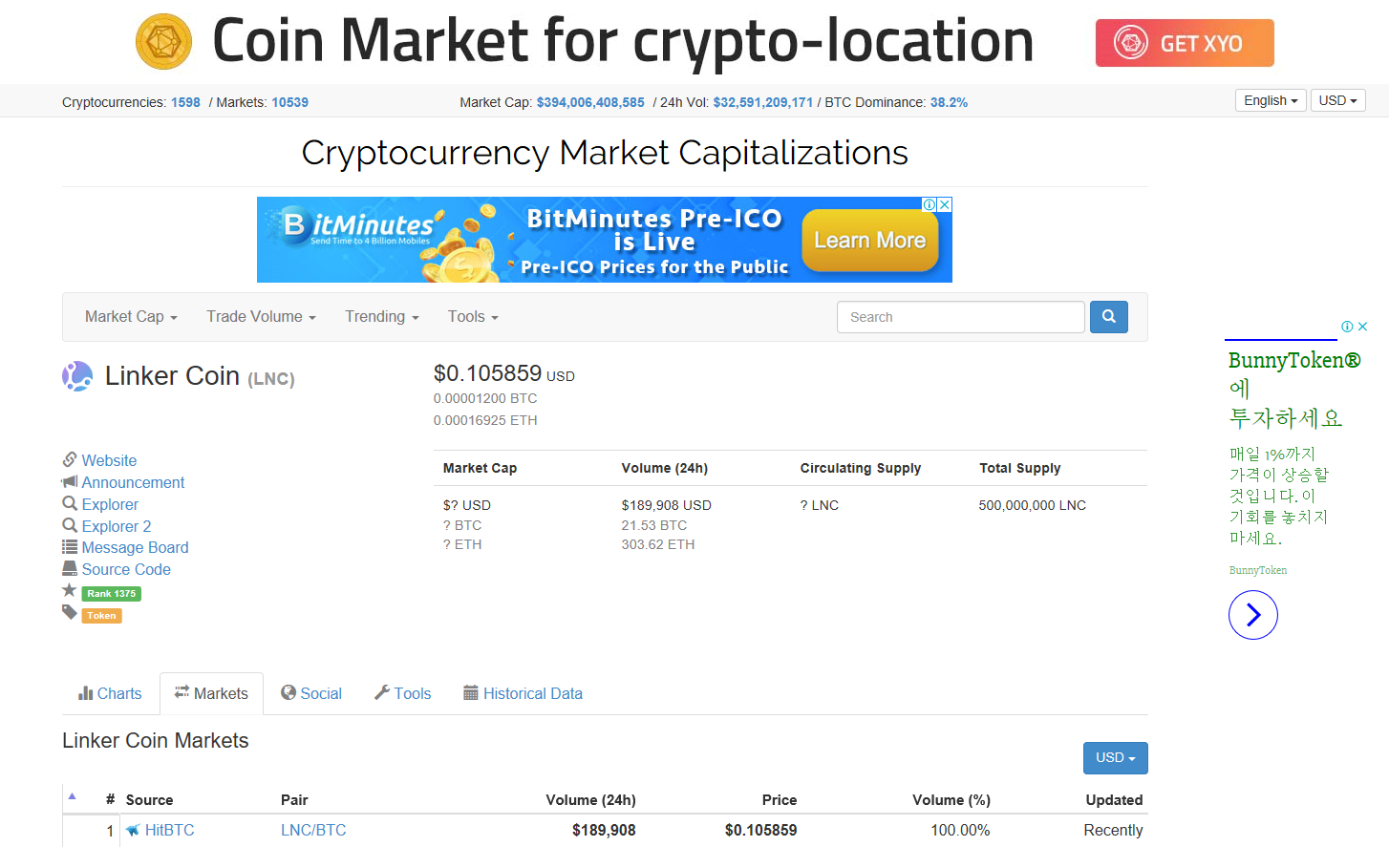Expand the Trade Volume menu
This screenshot has width=1389, height=868.
(x=261, y=317)
